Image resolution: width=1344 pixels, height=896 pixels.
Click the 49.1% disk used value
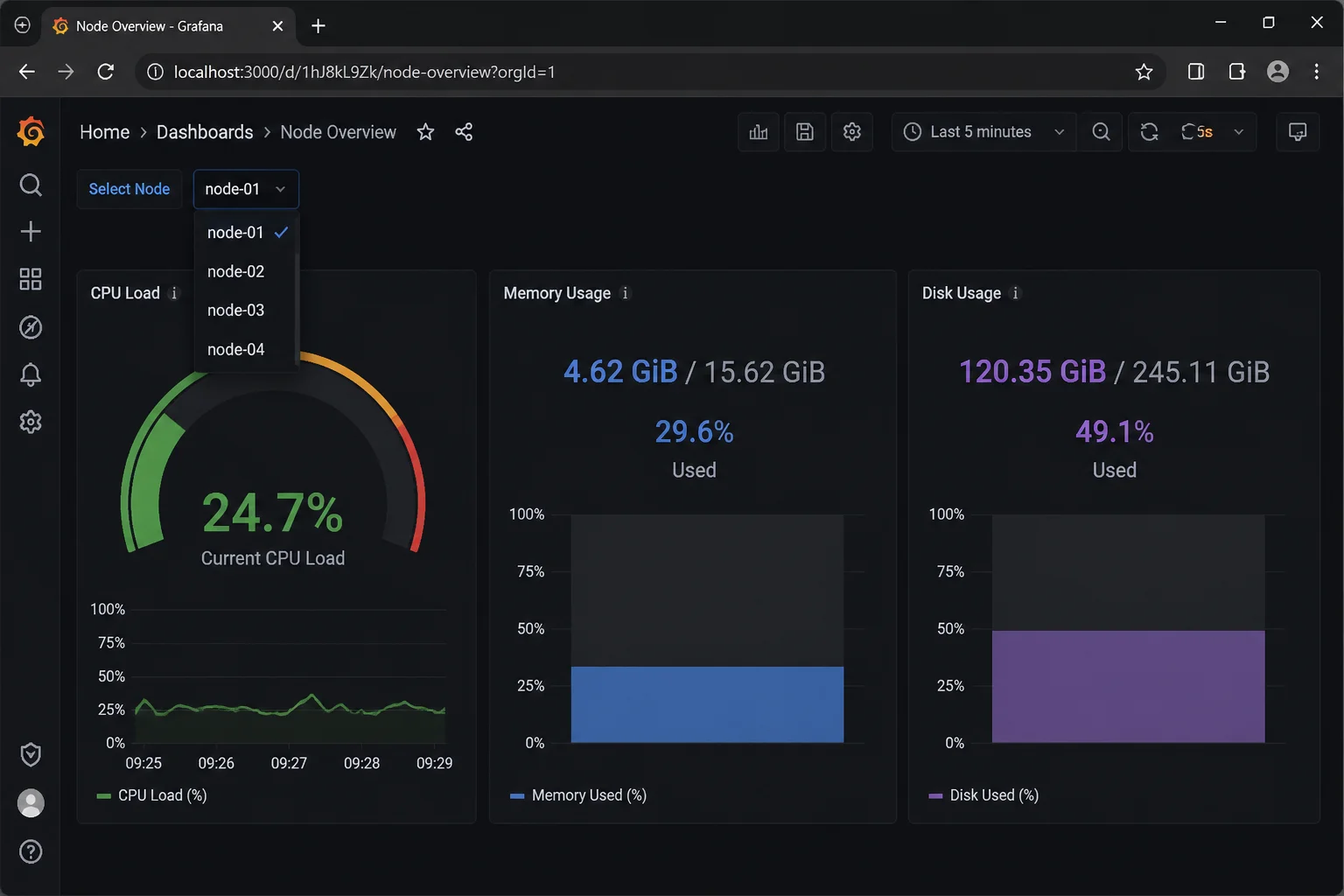[x=1115, y=431]
